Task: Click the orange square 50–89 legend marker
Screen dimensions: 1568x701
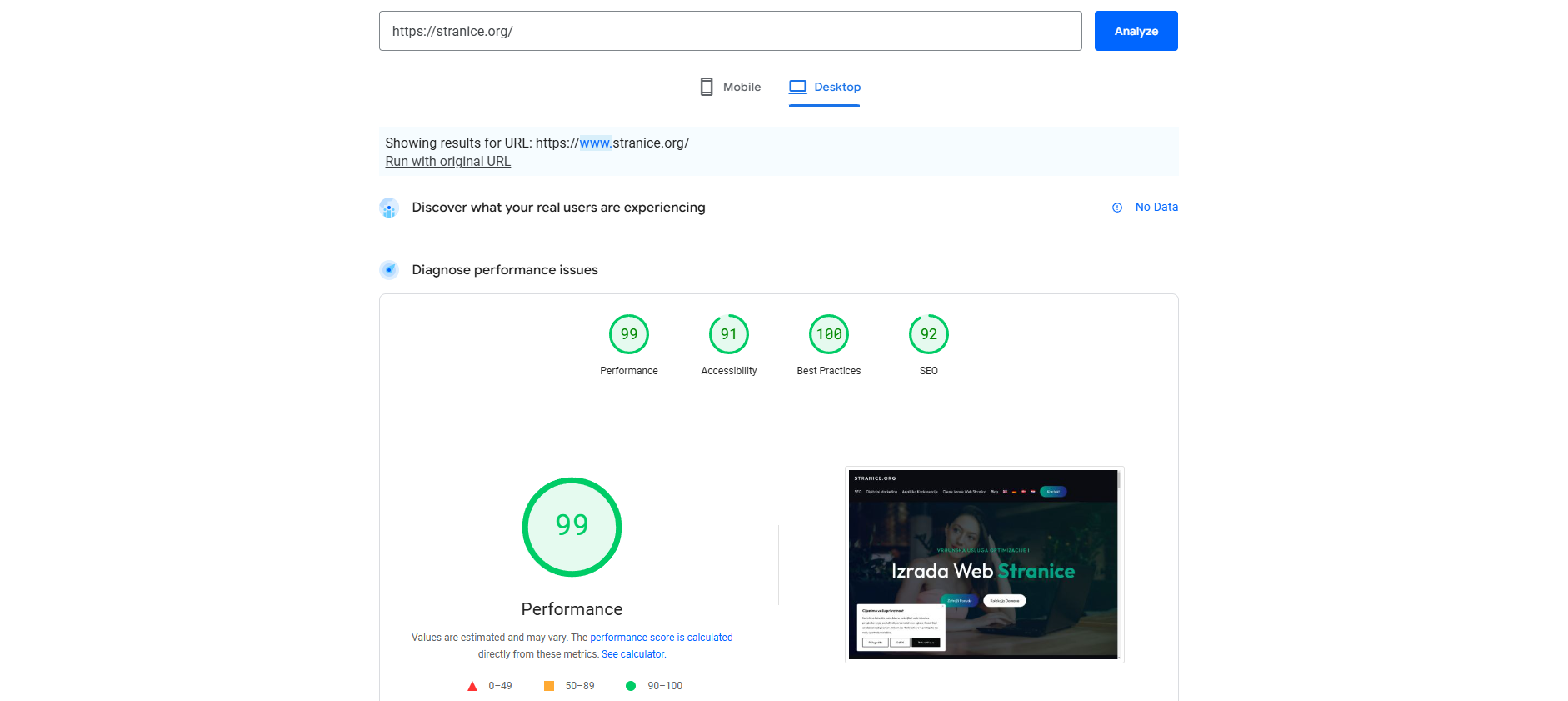Action: [549, 686]
